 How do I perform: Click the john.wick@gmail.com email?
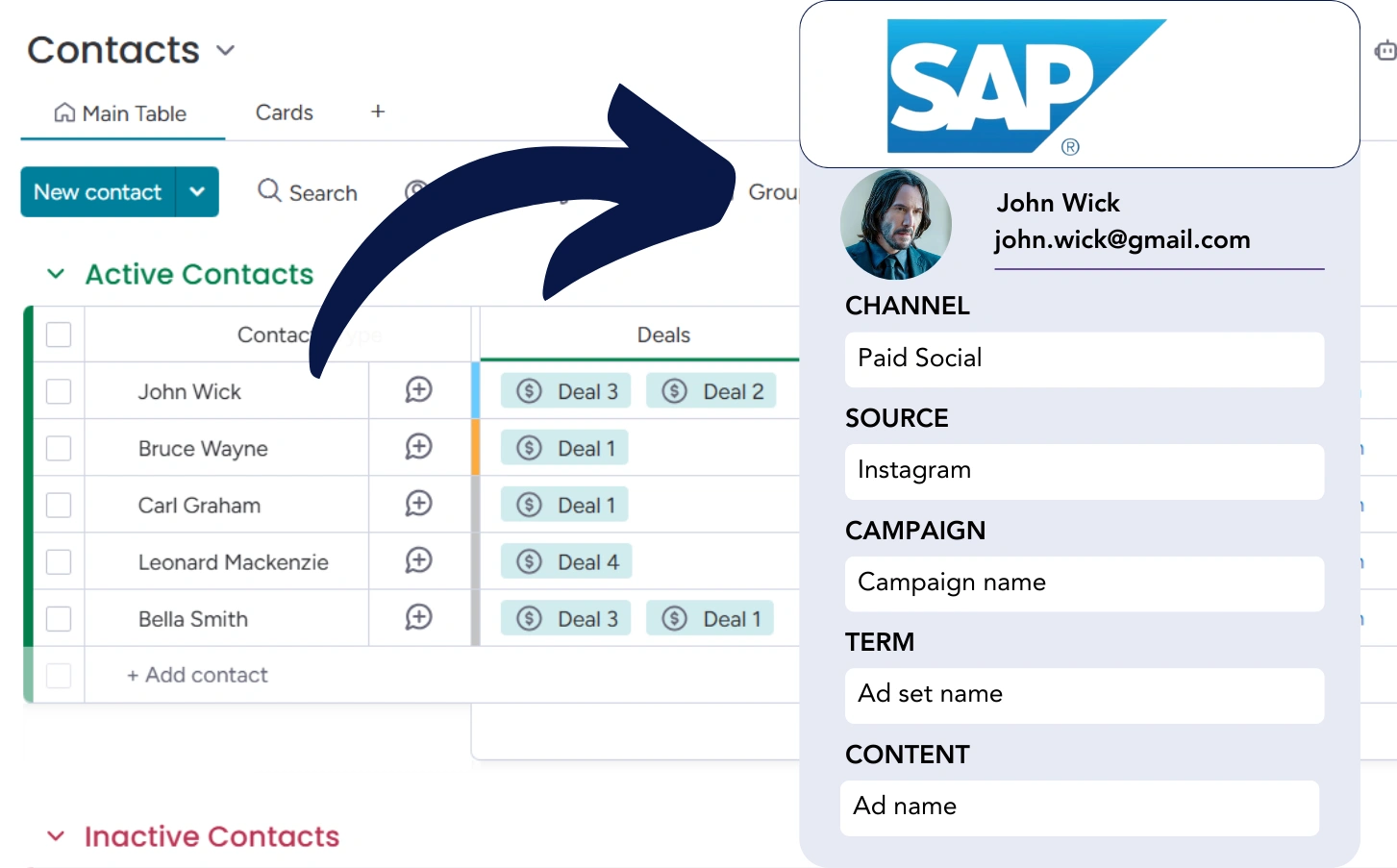pos(1122,239)
